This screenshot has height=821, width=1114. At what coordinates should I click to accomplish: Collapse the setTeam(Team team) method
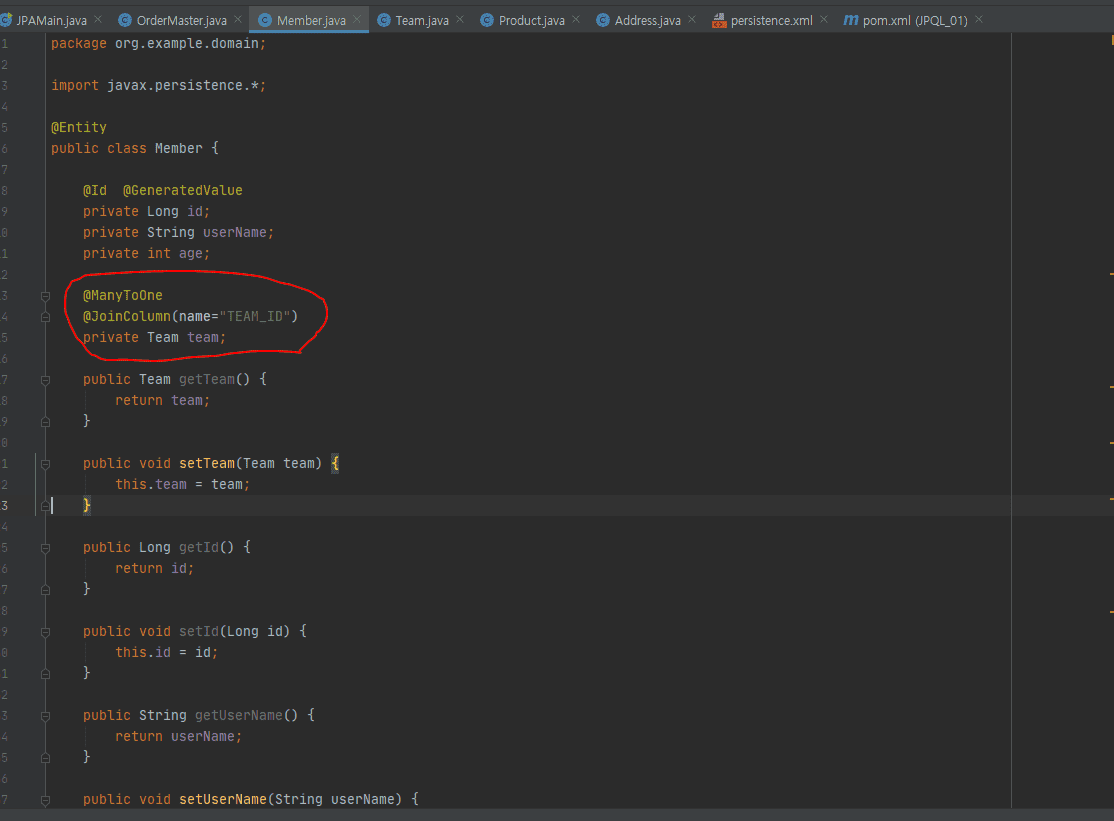[45, 464]
